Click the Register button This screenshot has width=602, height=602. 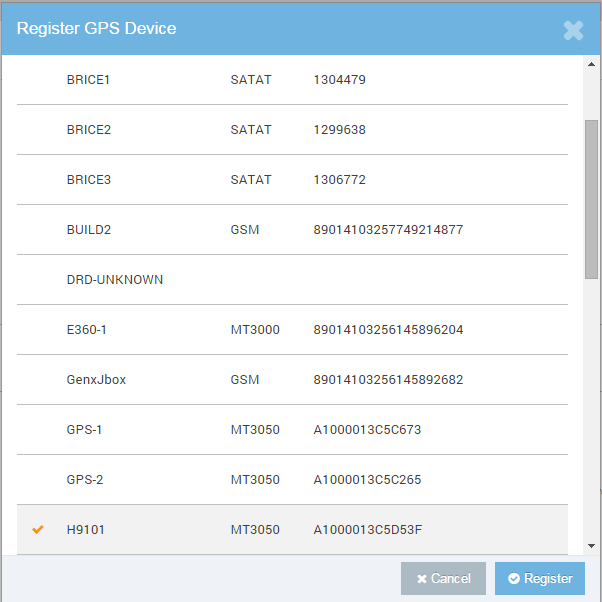(540, 578)
